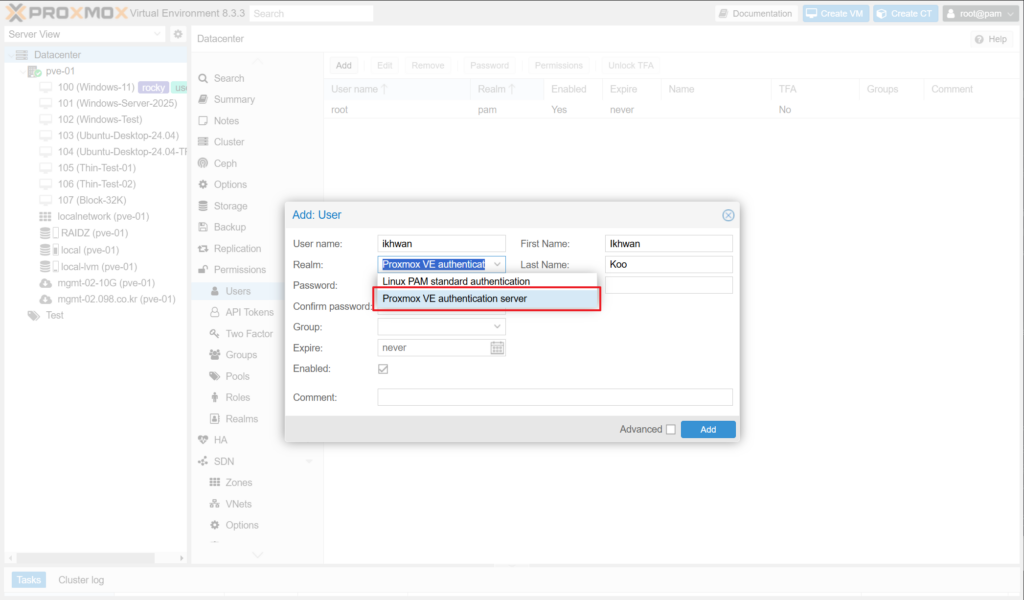1024x600 pixels.
Task: Open Two Factor settings in sidebar
Action: tap(248, 334)
